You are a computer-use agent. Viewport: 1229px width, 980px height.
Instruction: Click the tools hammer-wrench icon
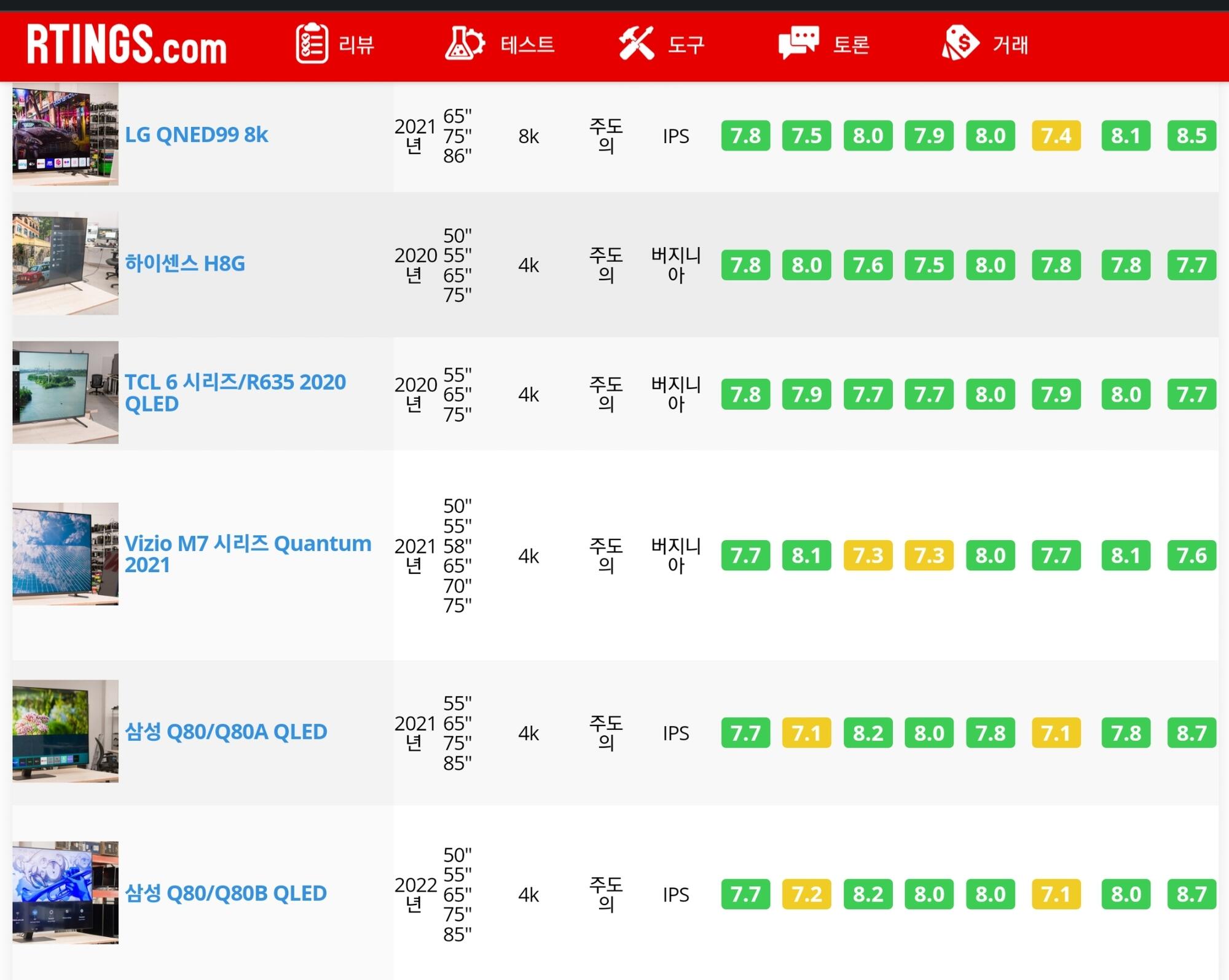pos(636,44)
